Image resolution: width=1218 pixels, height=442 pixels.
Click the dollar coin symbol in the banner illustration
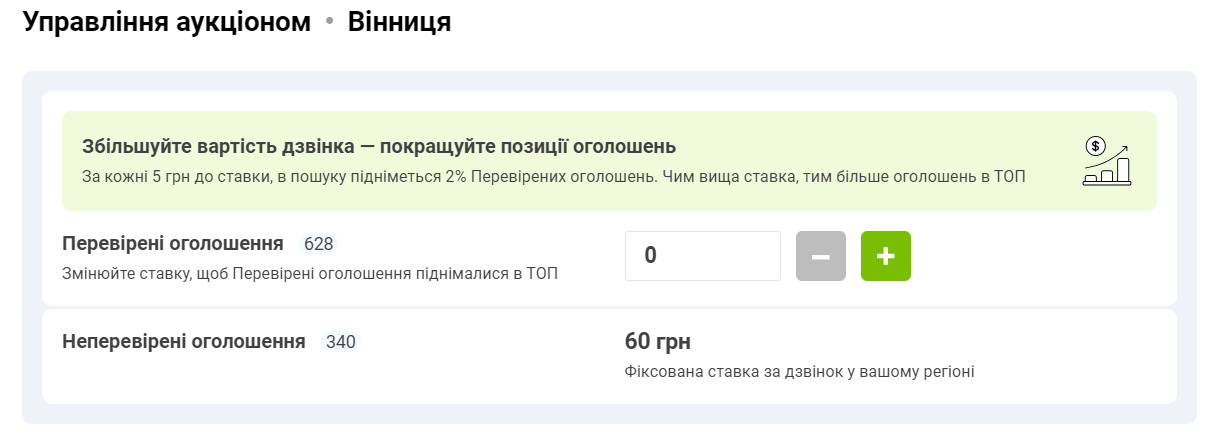(1095, 147)
